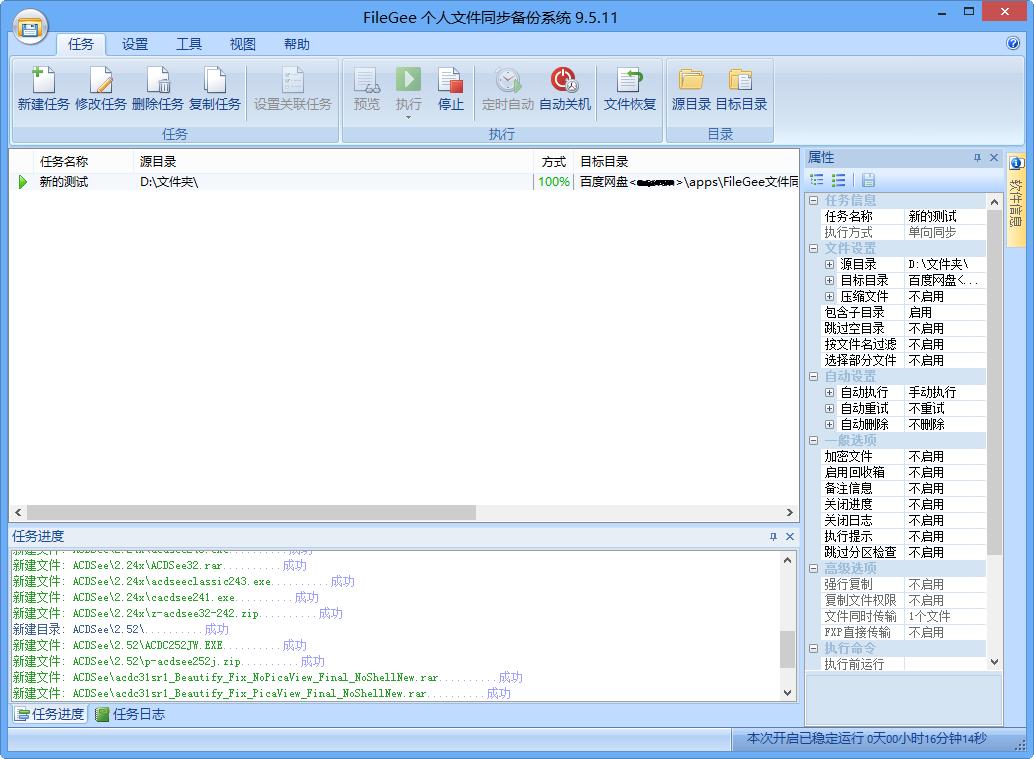Open the 源目录 source folder

(690, 81)
